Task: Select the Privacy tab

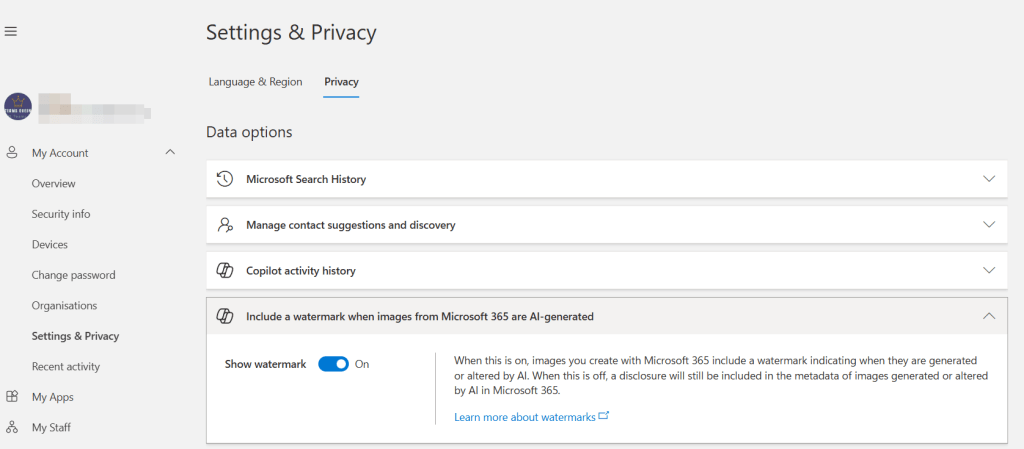Action: click(x=341, y=82)
